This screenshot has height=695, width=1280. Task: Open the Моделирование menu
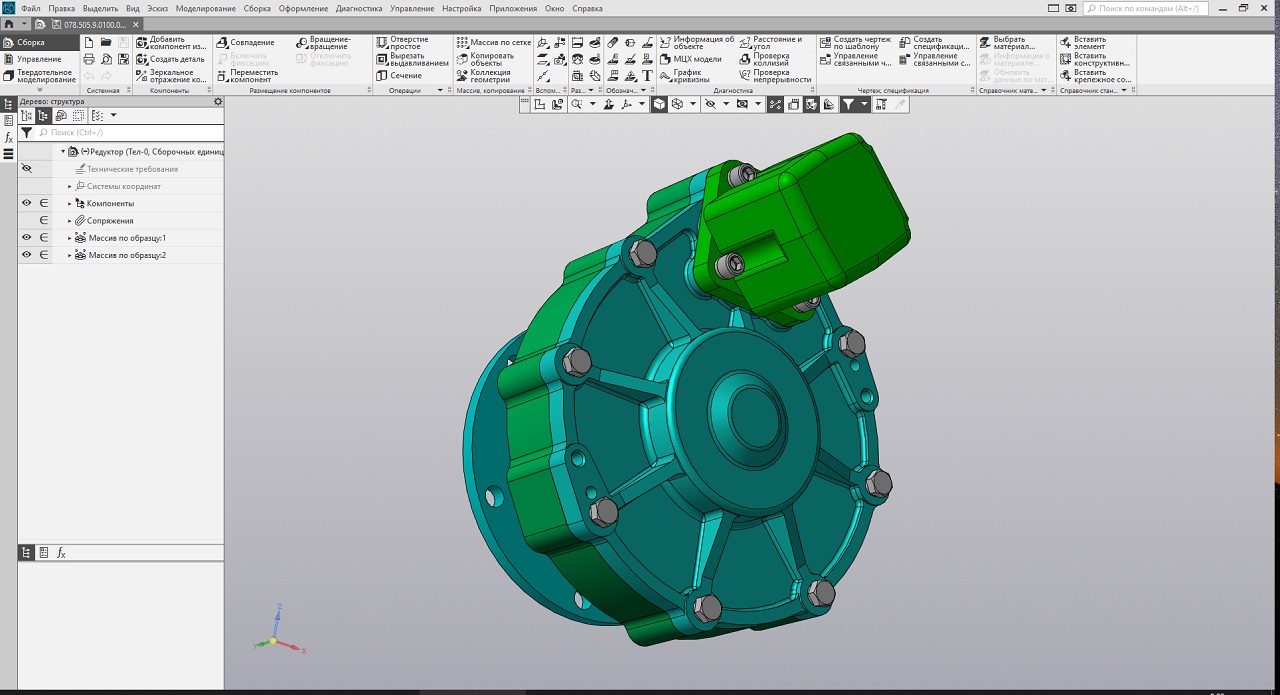click(x=205, y=8)
